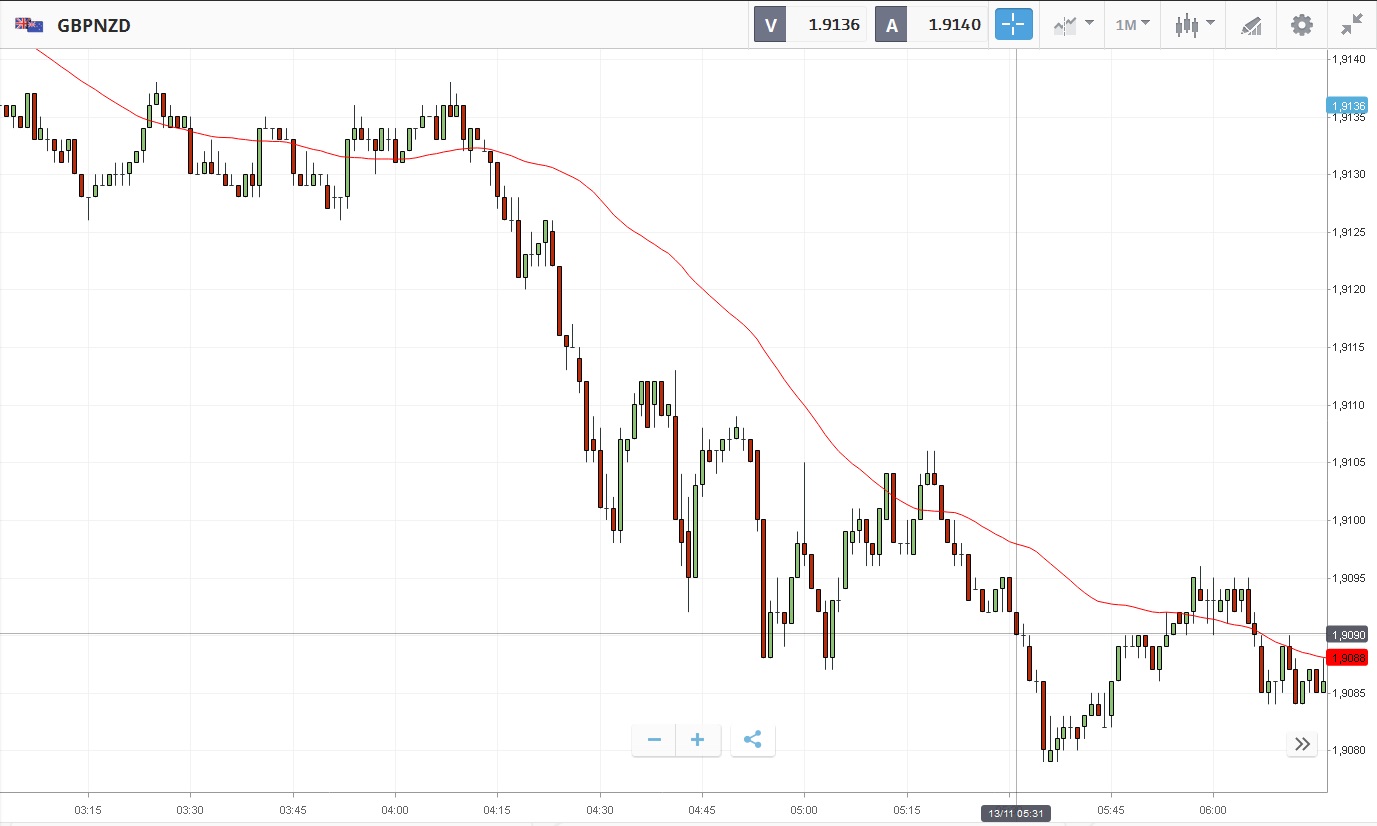Click the 13/11 05:31 crosshair time label
This screenshot has width=1377, height=826.
click(1014, 813)
